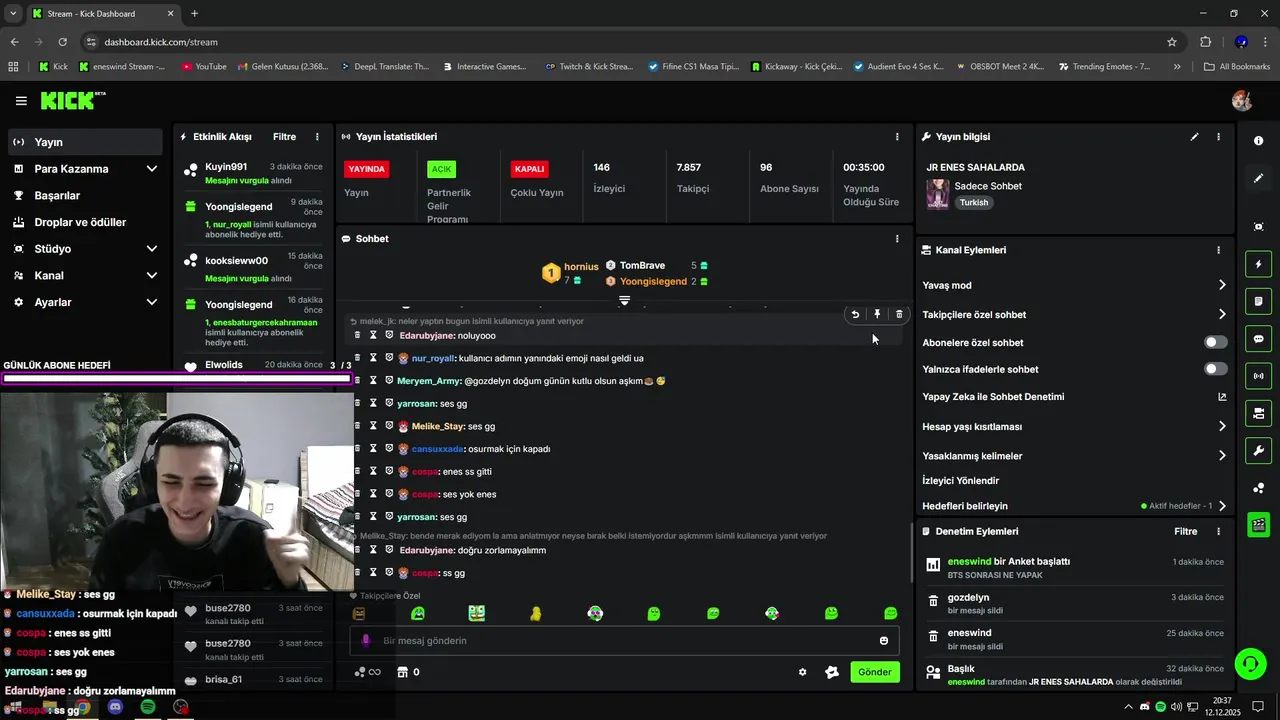Viewport: 1280px width, 720px height.
Task: Click the chat bubble widget icon
Action: (1258, 339)
